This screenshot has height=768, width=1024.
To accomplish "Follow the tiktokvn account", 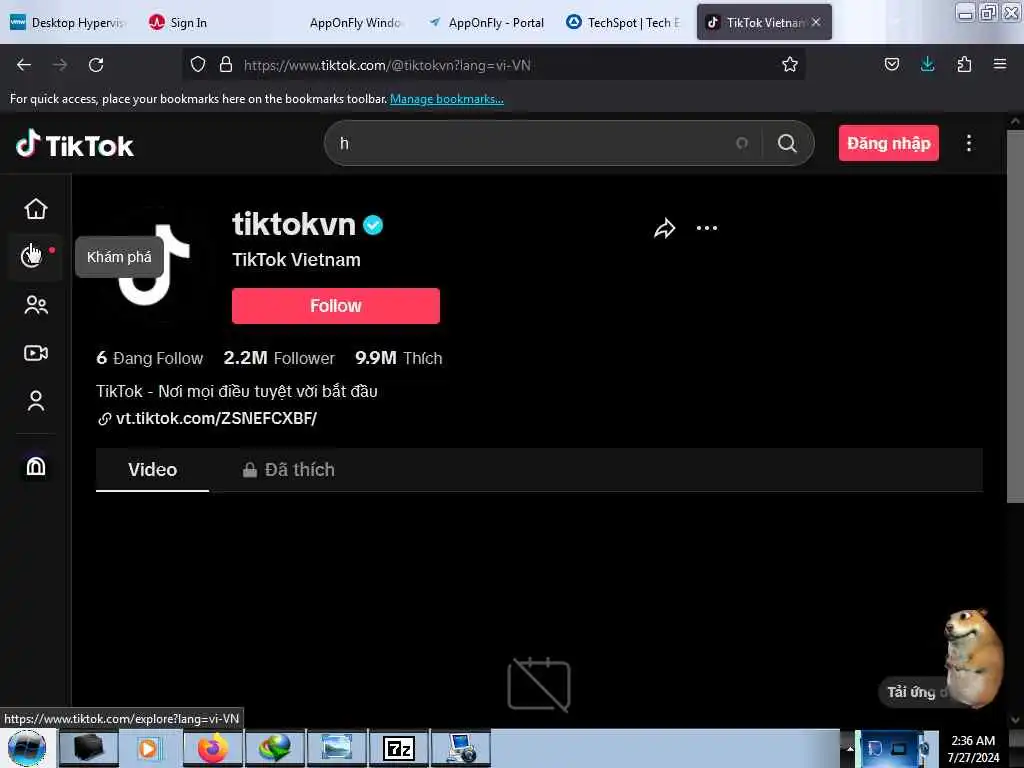I will [336, 306].
